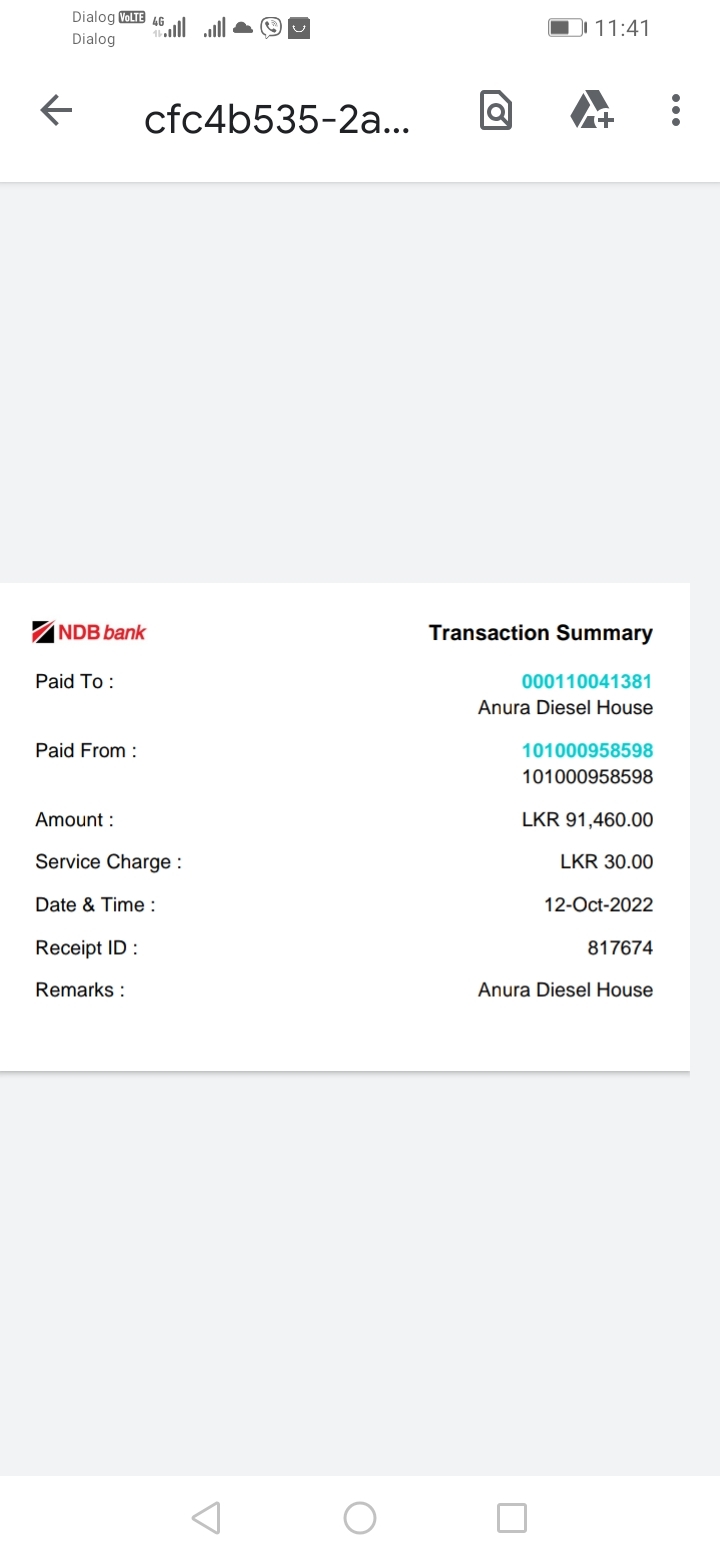Open find in document search icon
Screen dimensions: 720x1560
click(x=496, y=110)
